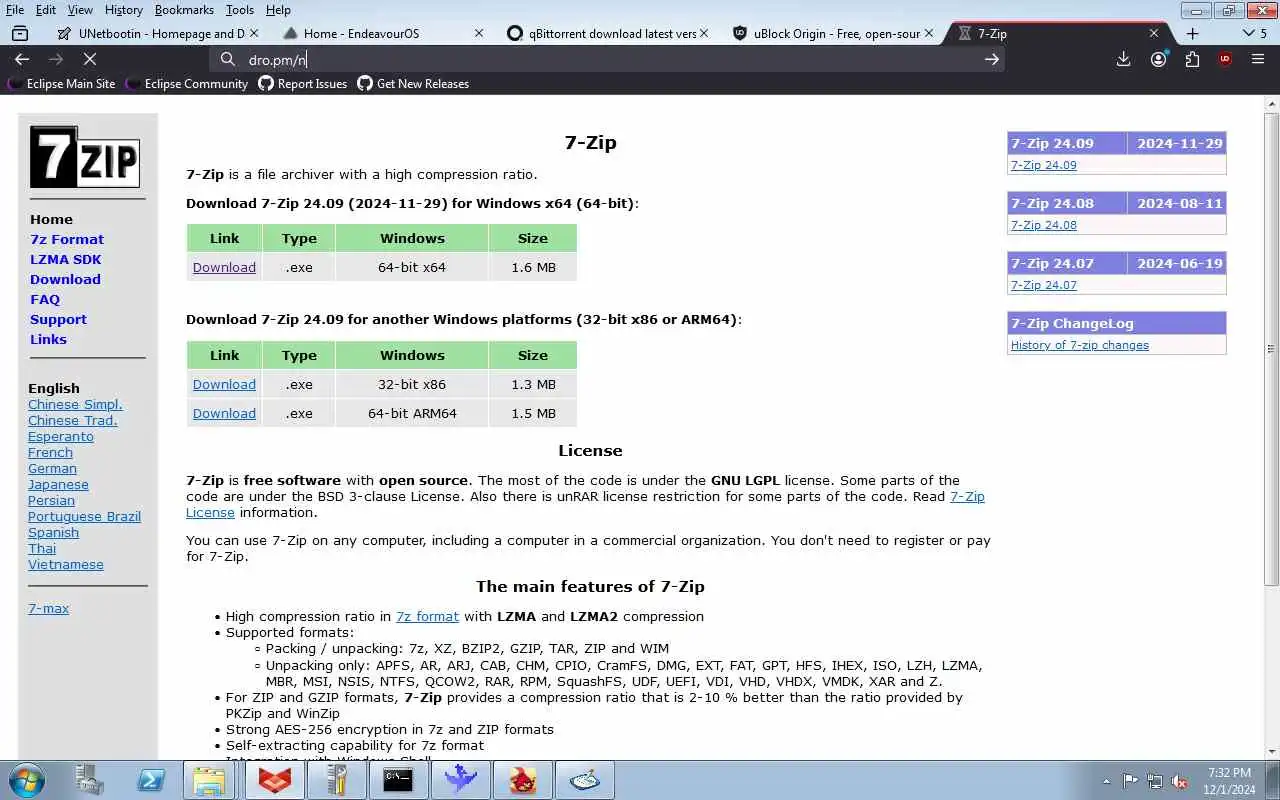Open the blue bird taskbar icon
Screen dimensions: 1280x800
460,780
